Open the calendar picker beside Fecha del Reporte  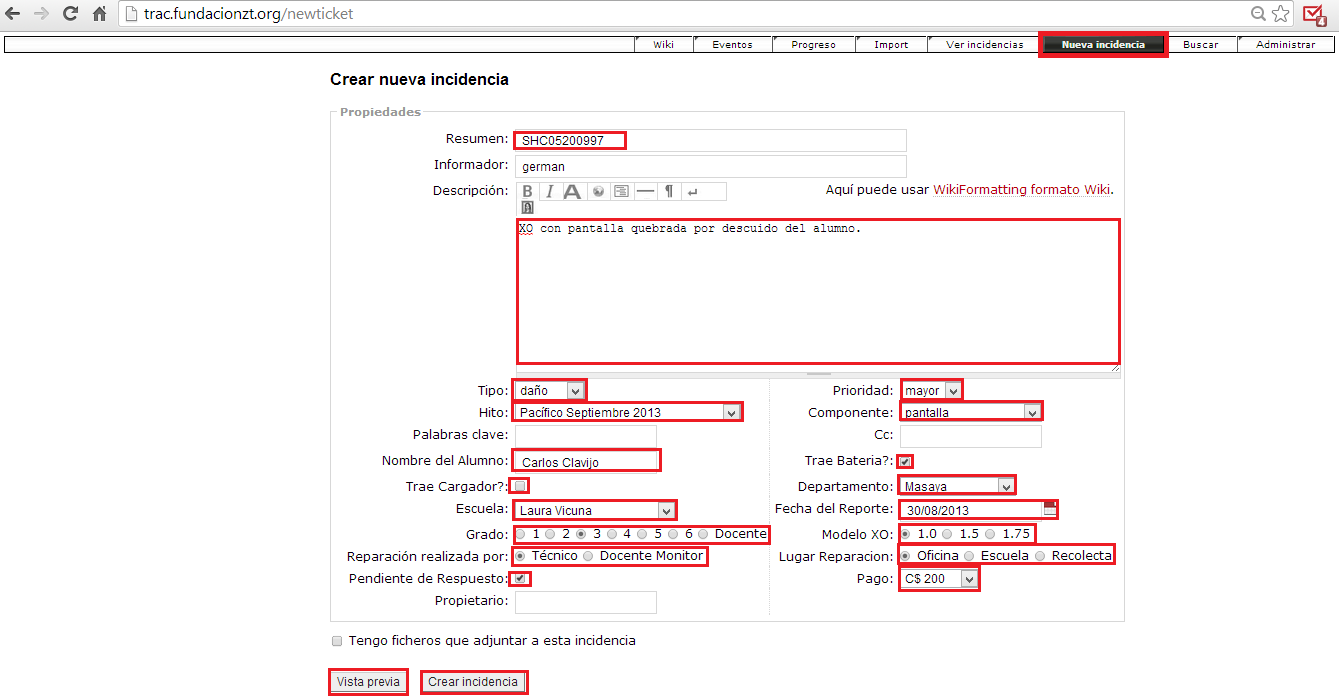coord(1049,509)
